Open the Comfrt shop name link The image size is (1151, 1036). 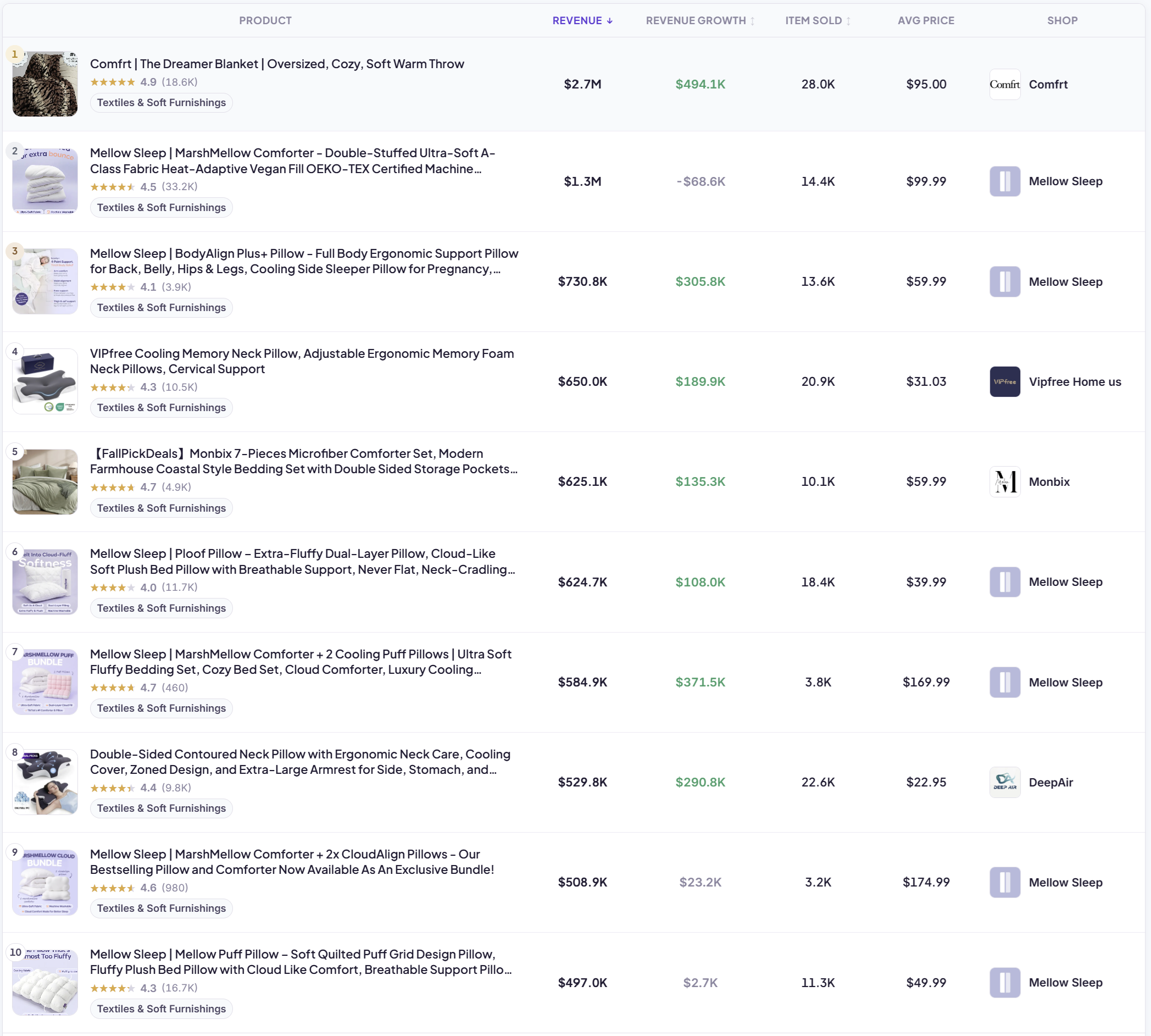click(1048, 84)
